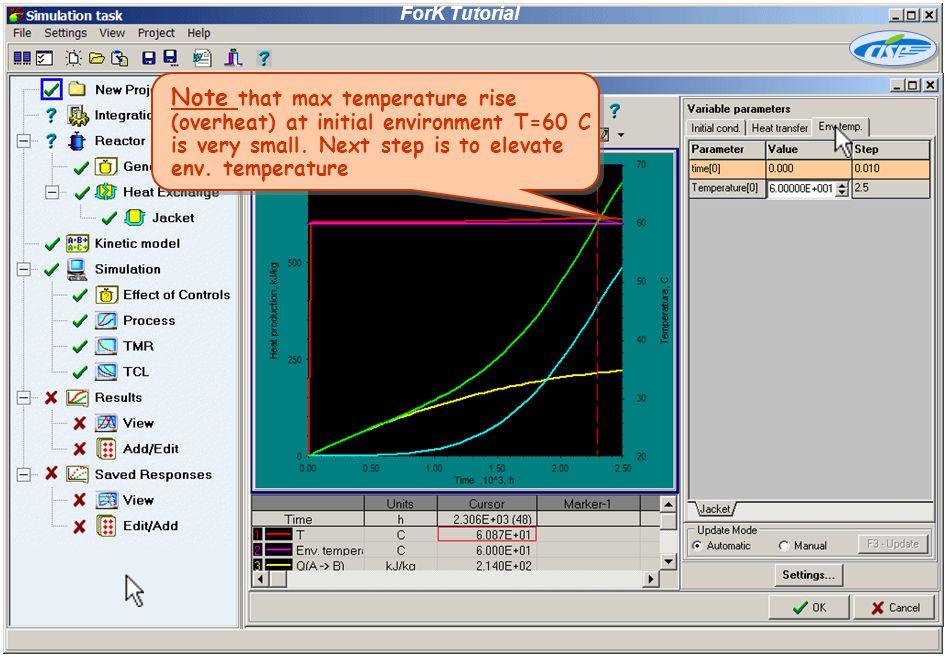Click the help question mark above the plot

pyautogui.click(x=614, y=111)
